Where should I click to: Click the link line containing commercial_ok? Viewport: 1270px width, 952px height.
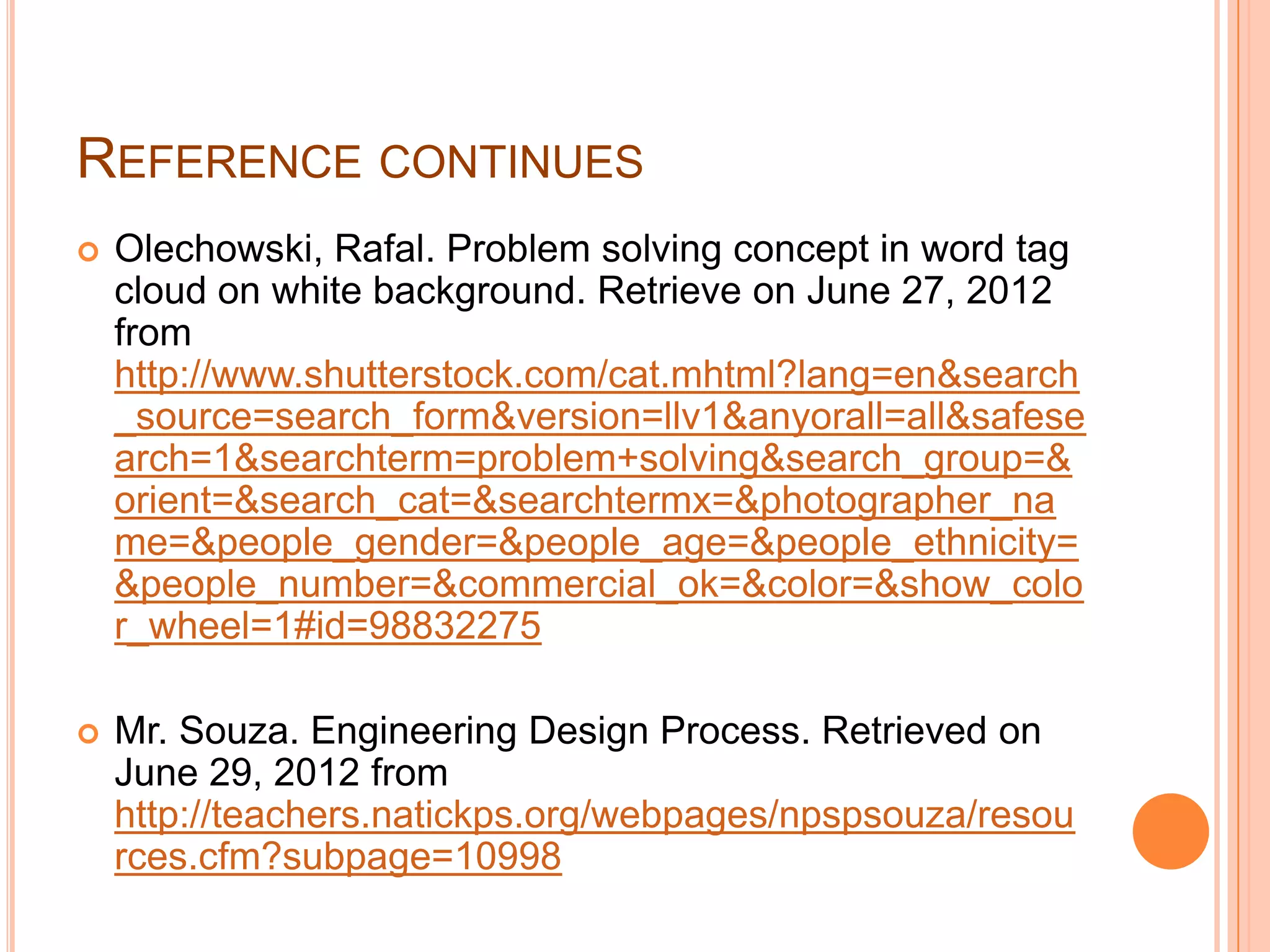tap(598, 584)
